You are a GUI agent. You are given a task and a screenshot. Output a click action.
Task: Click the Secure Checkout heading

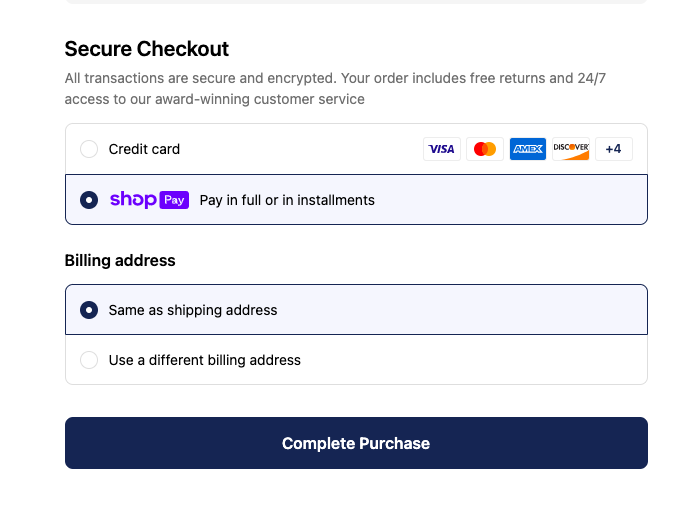147,49
